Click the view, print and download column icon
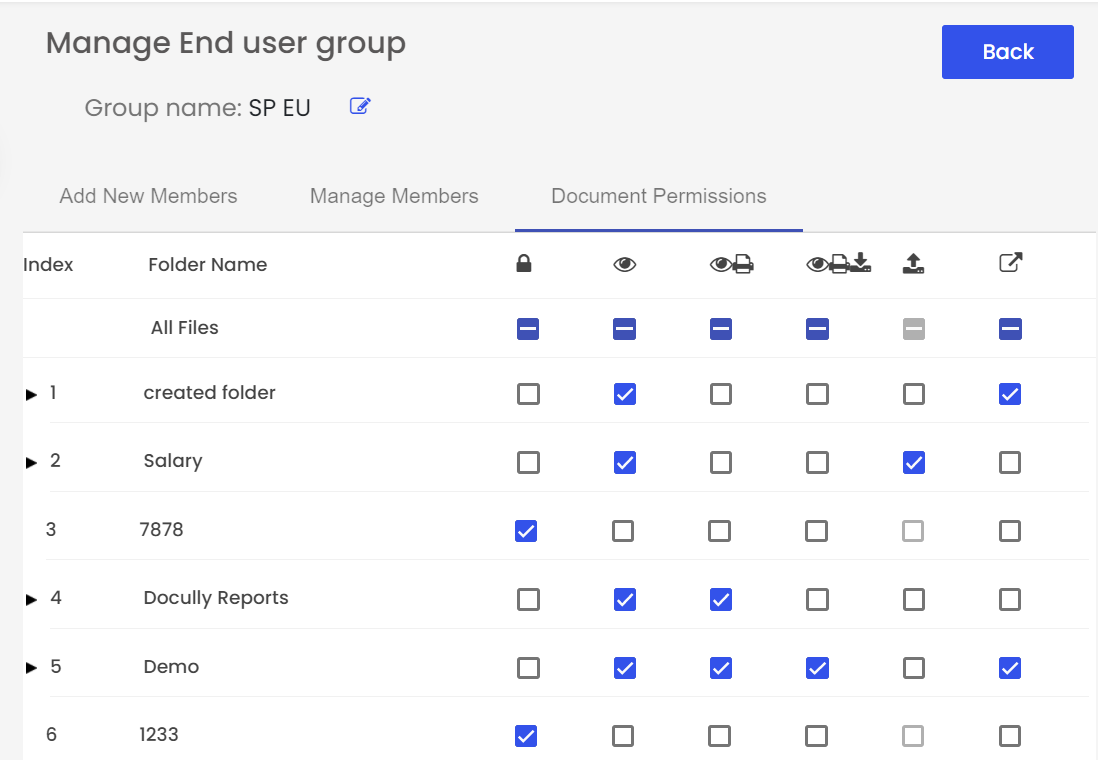This screenshot has height=760, width=1098. pos(838,263)
